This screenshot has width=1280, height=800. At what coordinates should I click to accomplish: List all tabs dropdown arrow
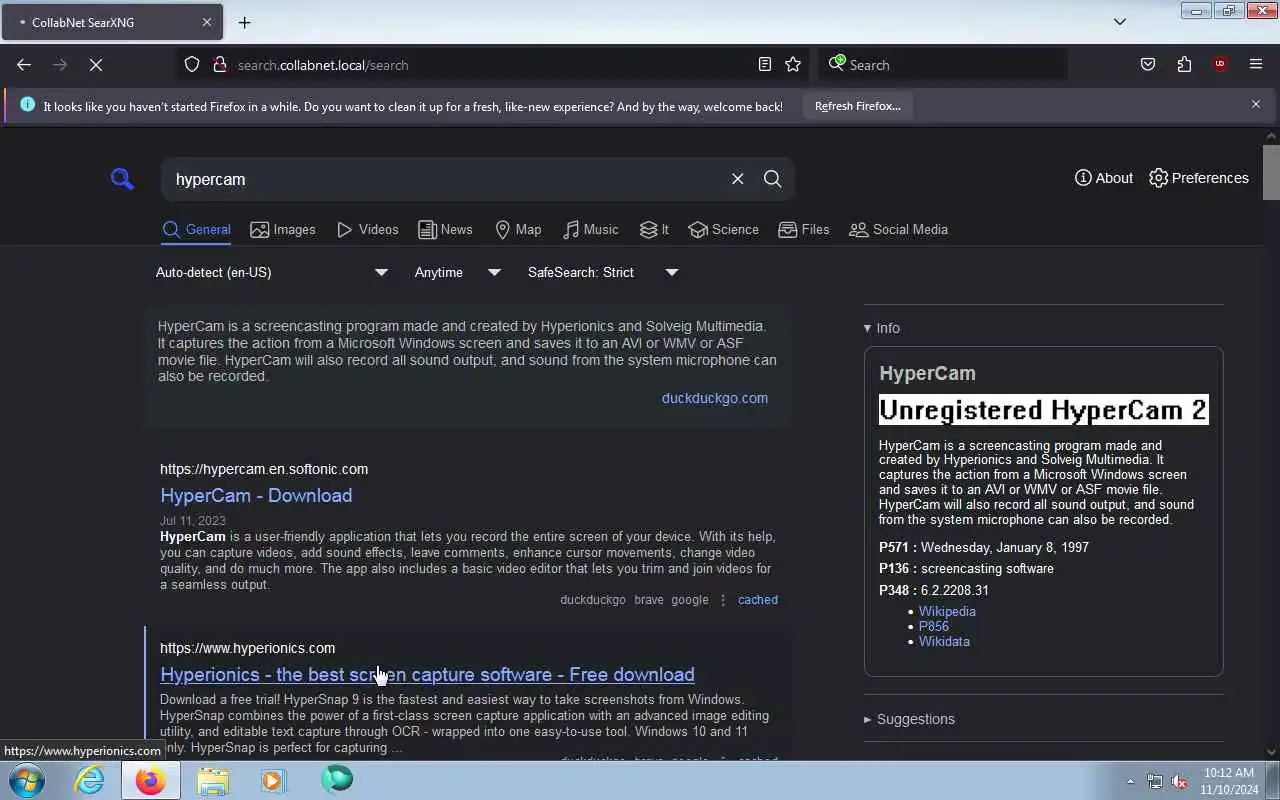(x=1120, y=22)
